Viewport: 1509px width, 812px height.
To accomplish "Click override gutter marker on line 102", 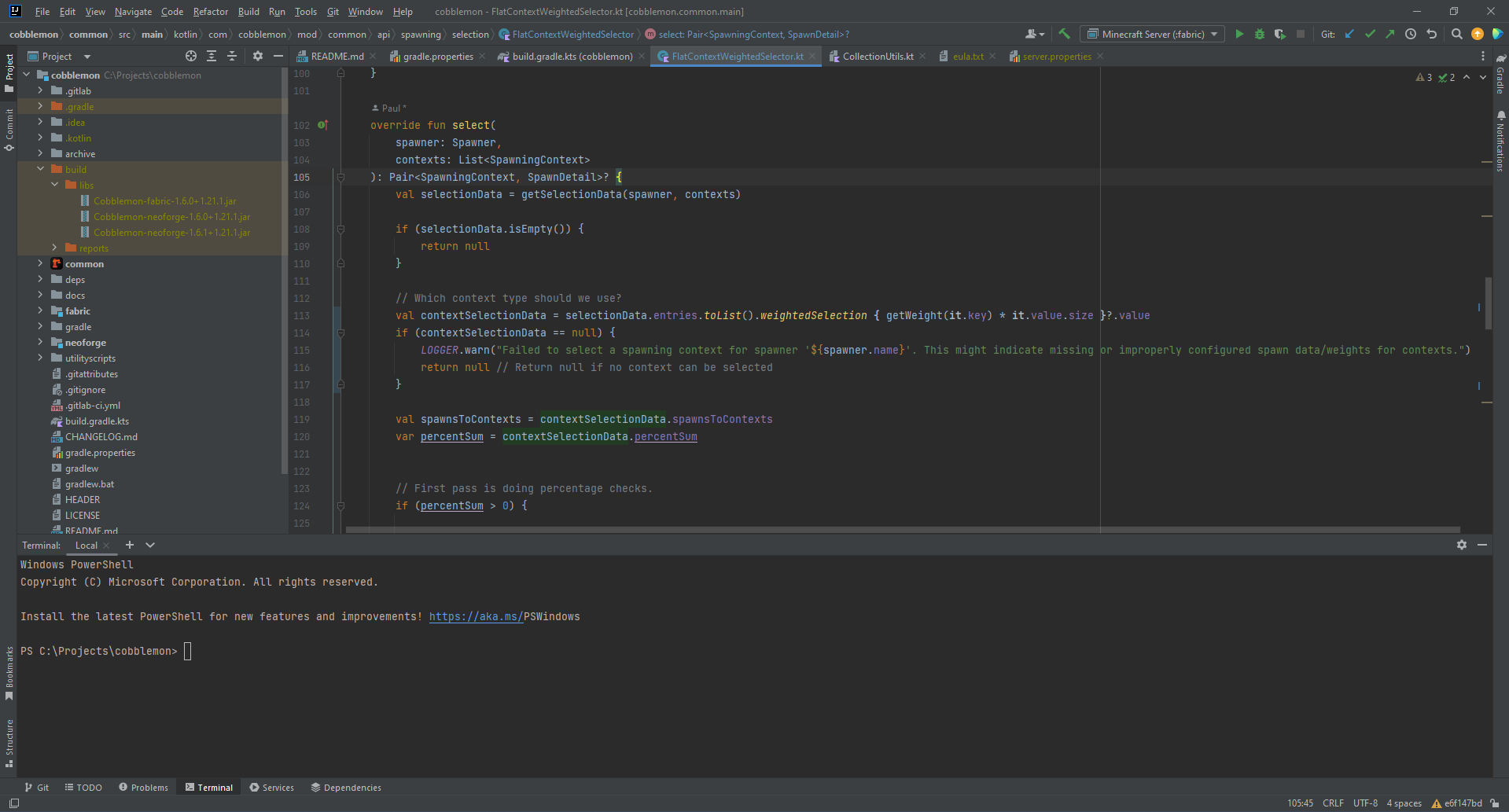I will point(322,125).
